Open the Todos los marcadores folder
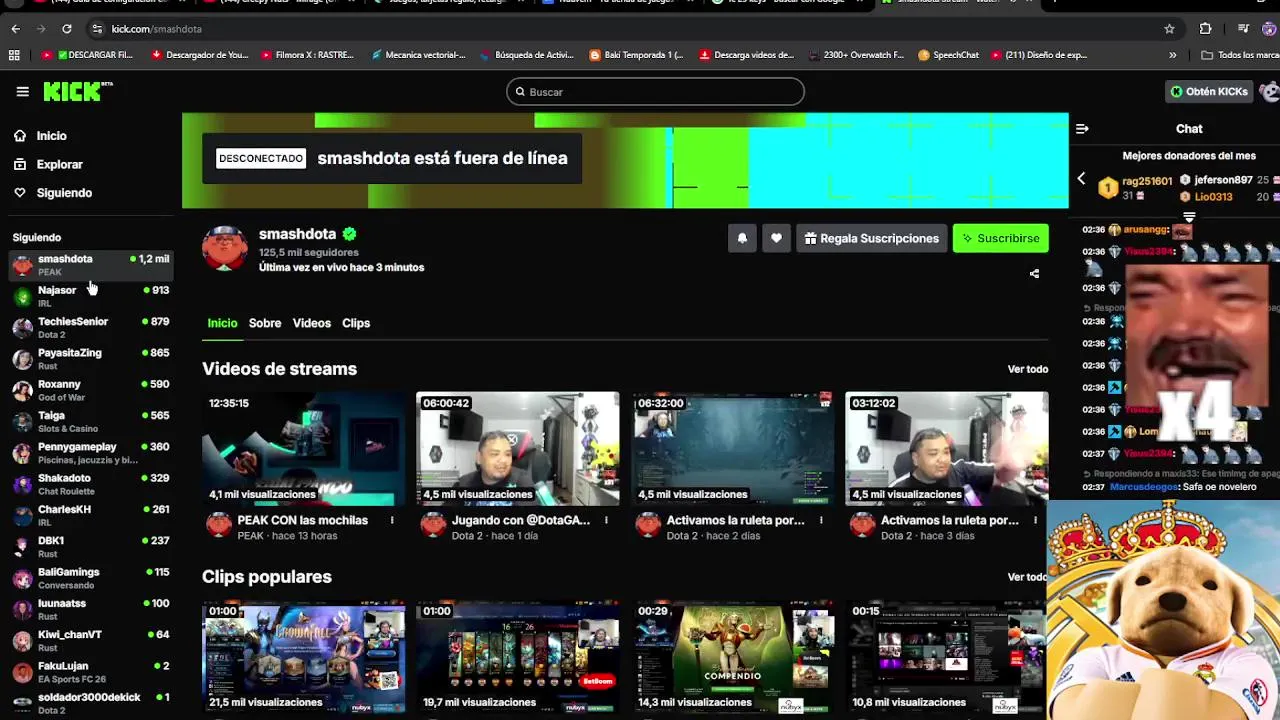 (1240, 55)
